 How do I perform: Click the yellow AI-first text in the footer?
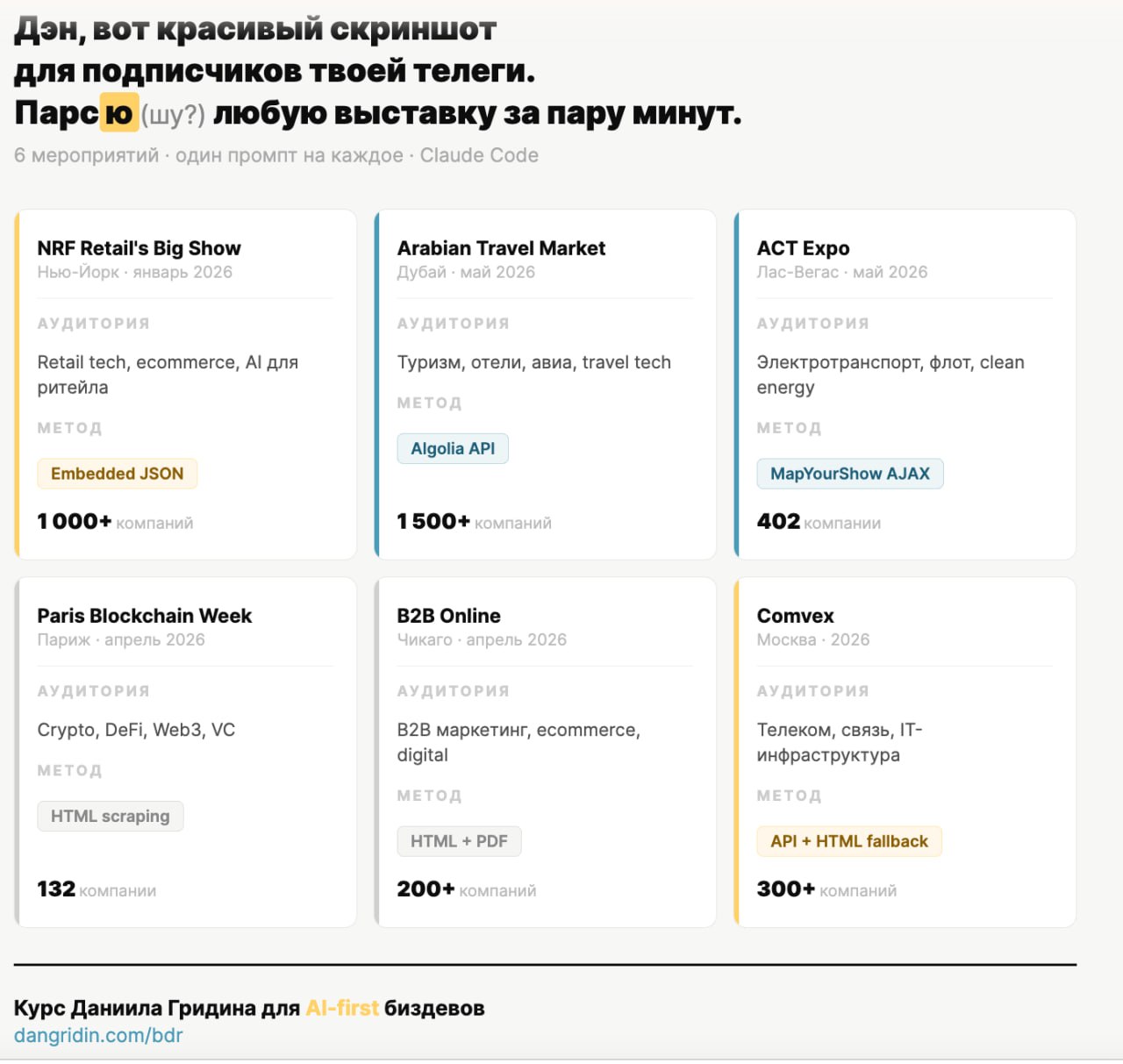click(342, 1008)
